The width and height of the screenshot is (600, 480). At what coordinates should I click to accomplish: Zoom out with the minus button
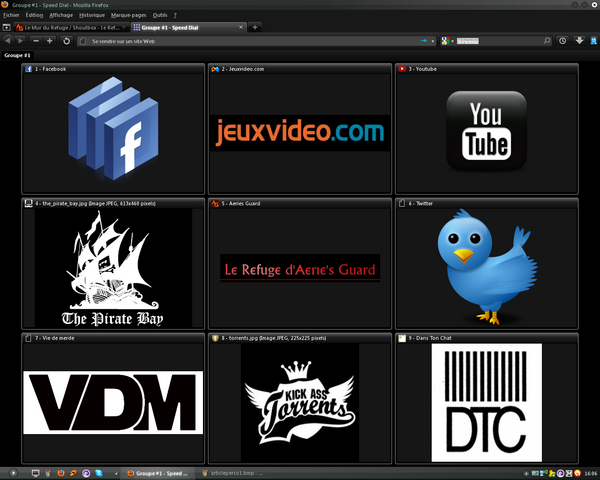(36, 41)
